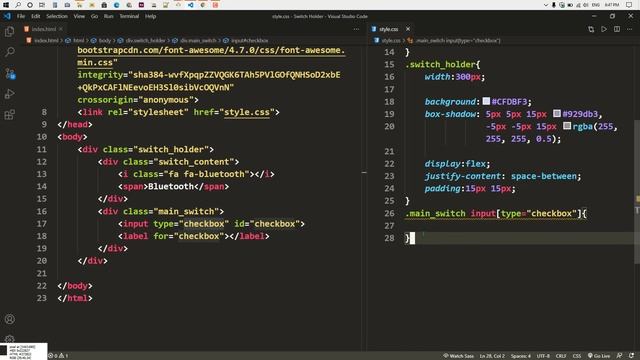Open the Accounts menu icon

click(x=9, y=319)
